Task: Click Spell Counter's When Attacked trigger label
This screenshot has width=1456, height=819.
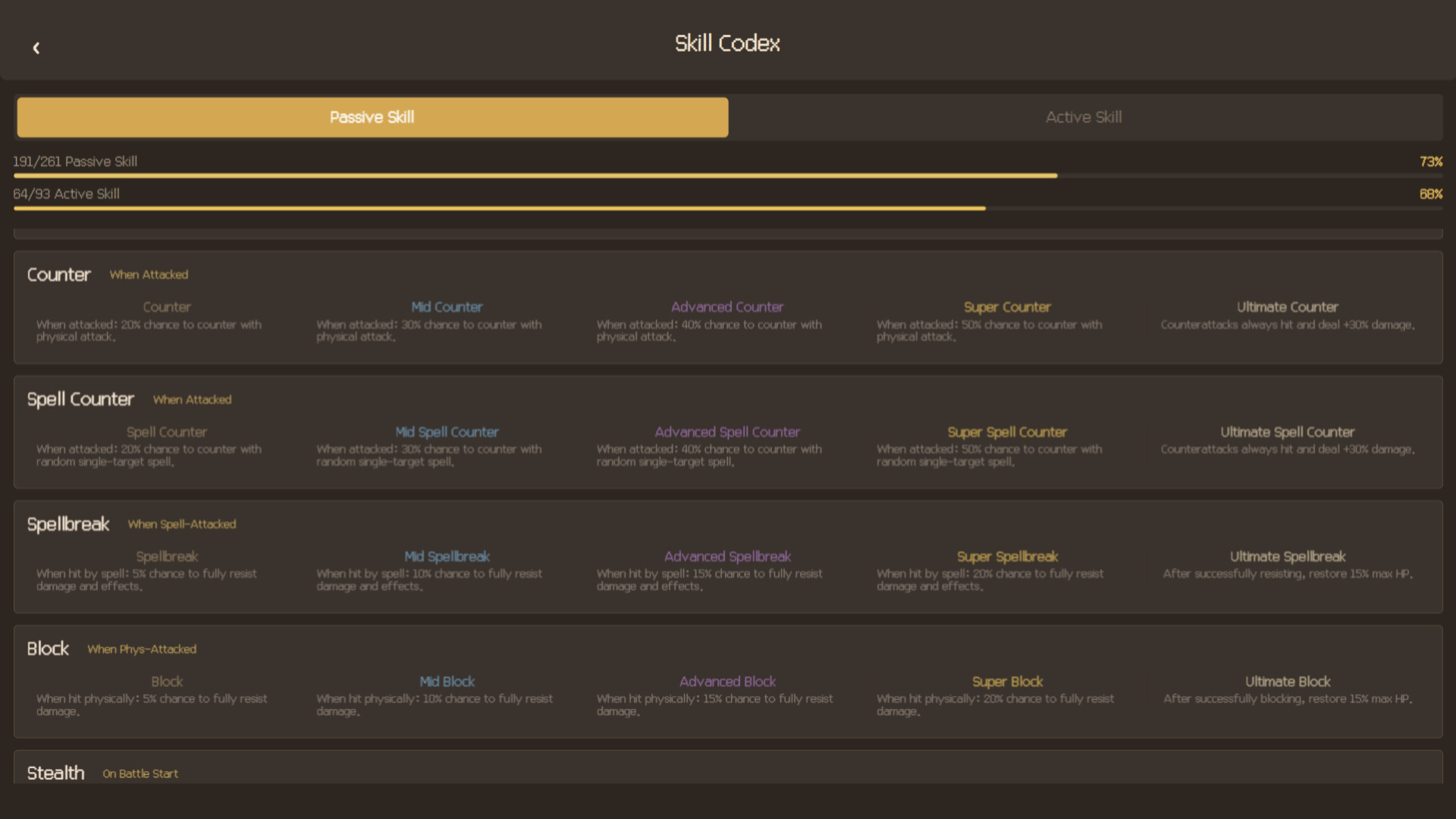Action: click(193, 400)
